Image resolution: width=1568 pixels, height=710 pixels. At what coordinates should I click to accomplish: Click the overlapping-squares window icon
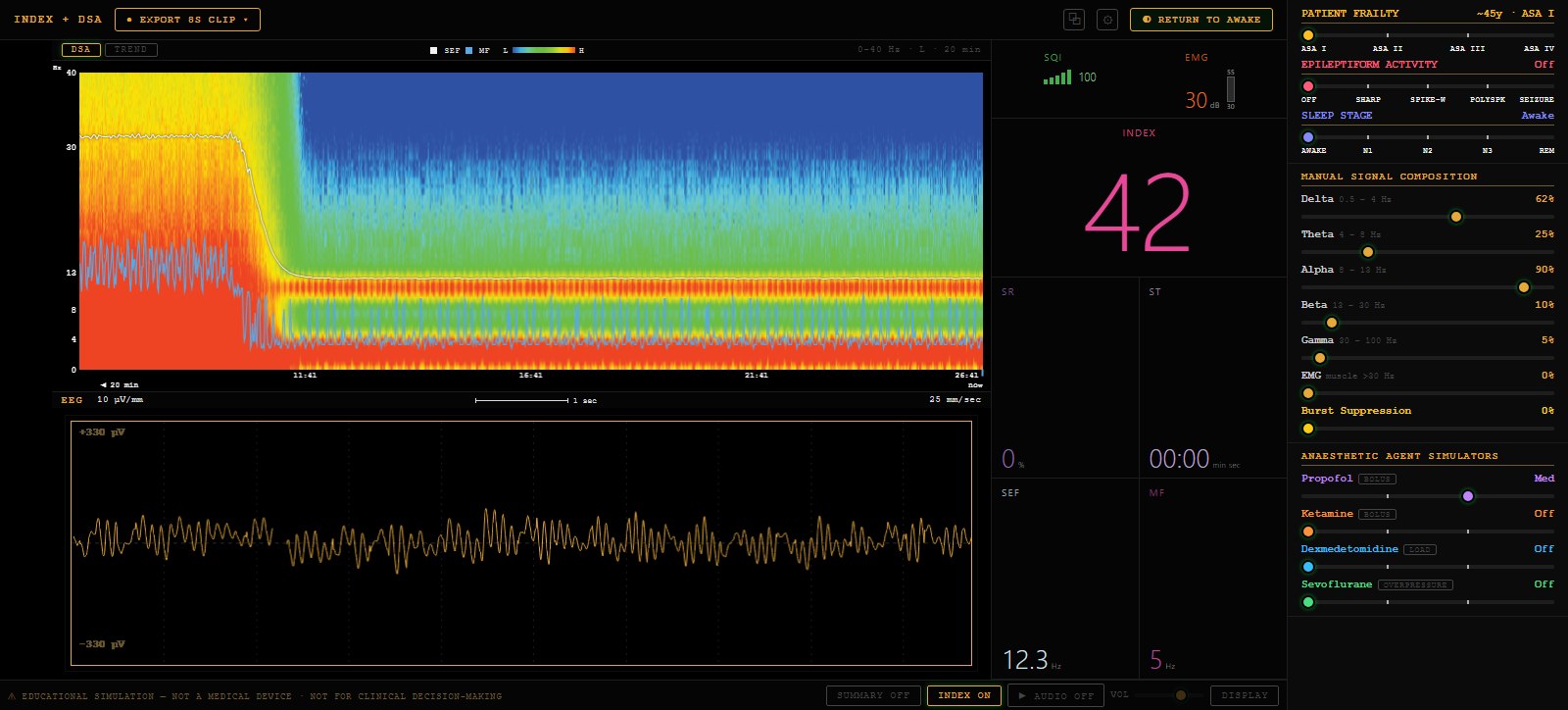point(1074,20)
